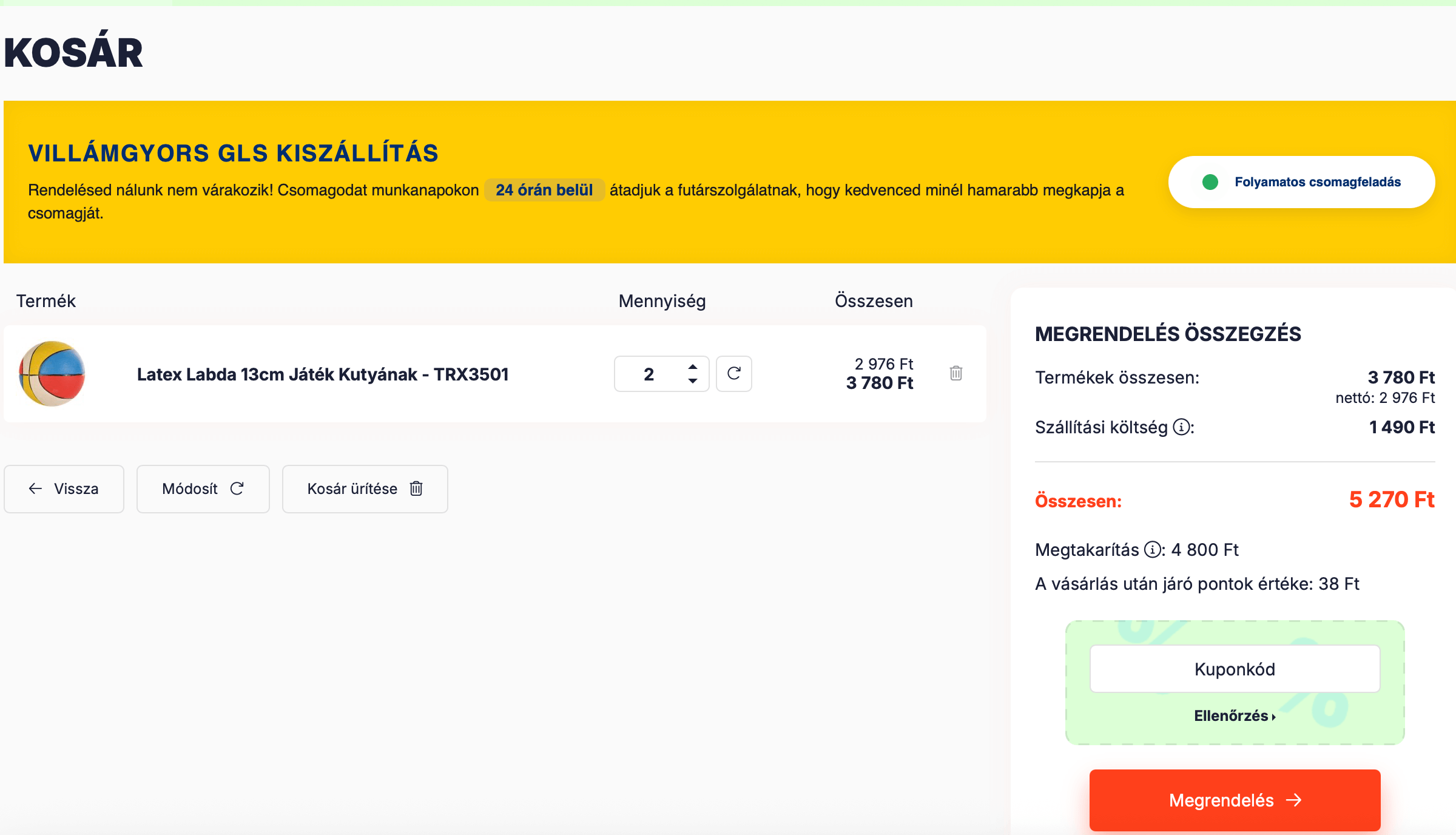Image resolution: width=1456 pixels, height=835 pixels.
Task: Click the shipping cost info icon
Action: tap(1181, 427)
